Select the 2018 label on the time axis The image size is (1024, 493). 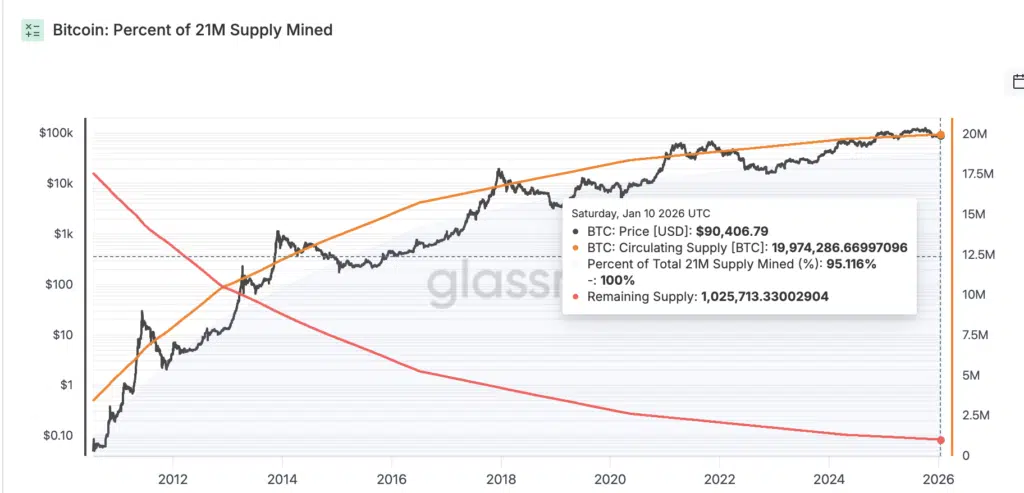pos(501,476)
